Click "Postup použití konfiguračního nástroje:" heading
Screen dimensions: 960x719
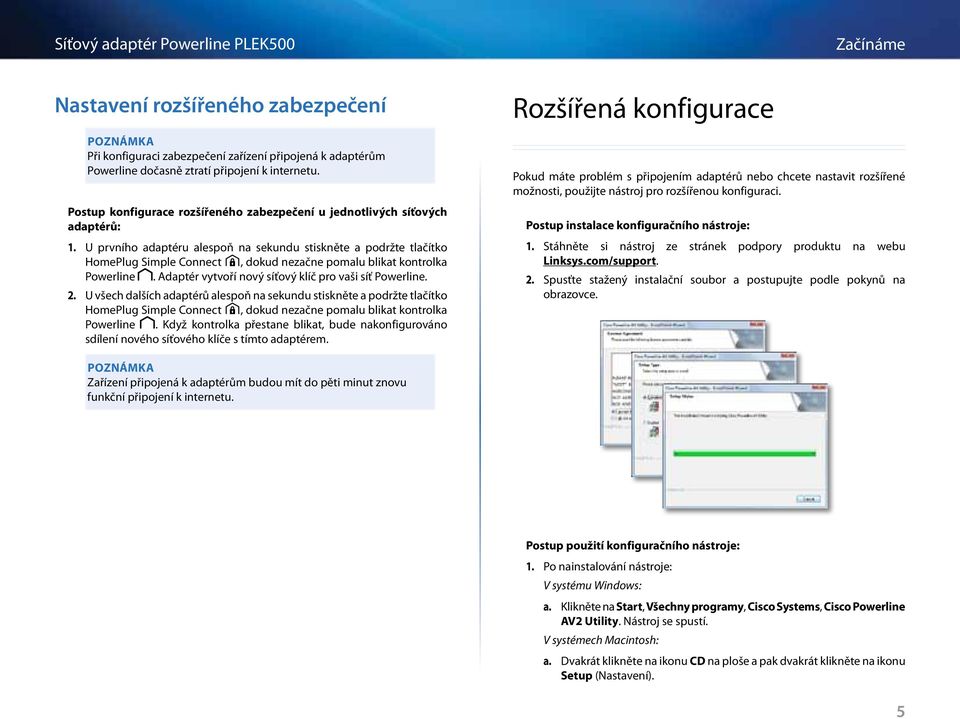(x=632, y=545)
